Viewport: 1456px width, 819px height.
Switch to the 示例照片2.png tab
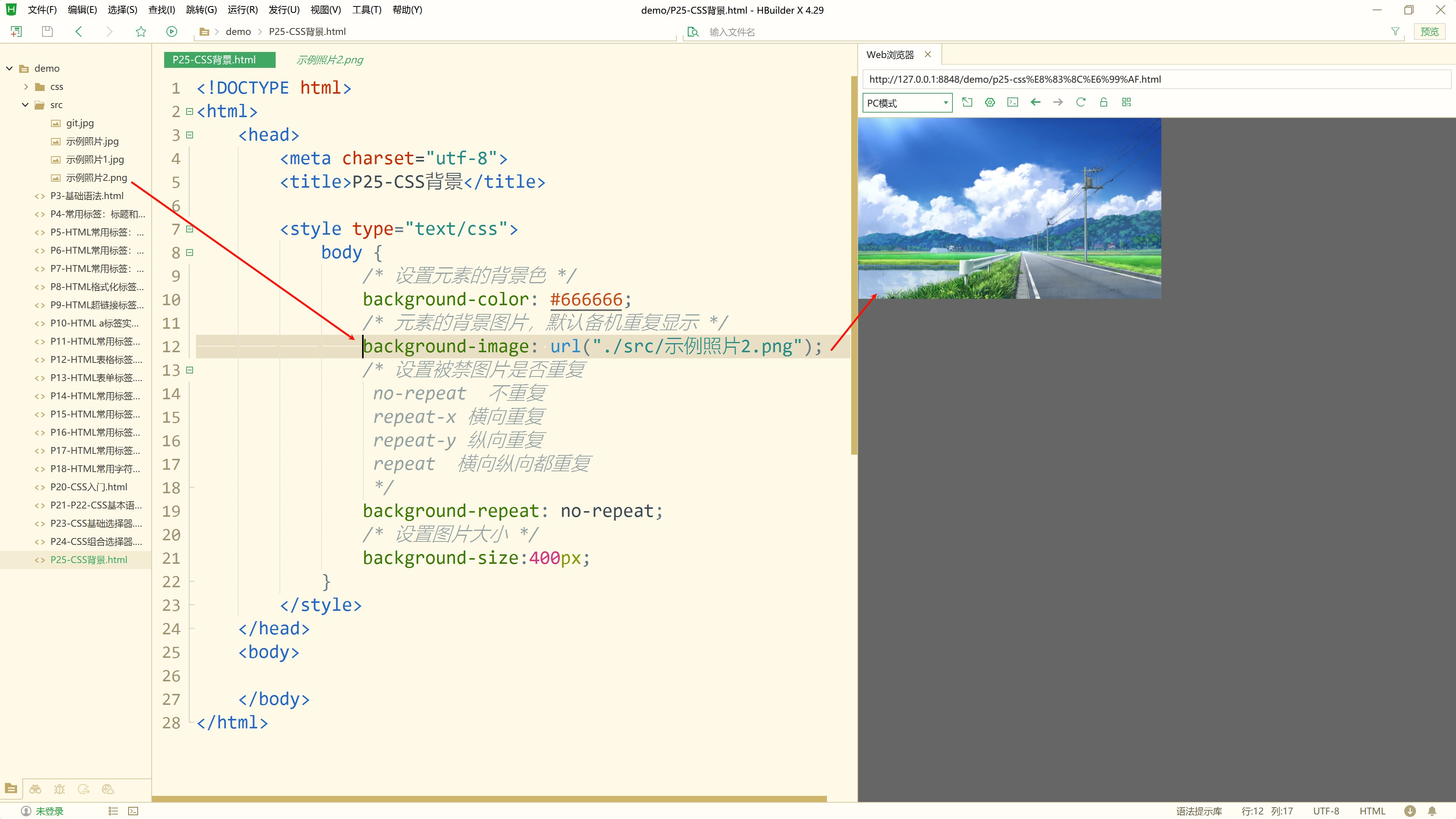point(329,60)
